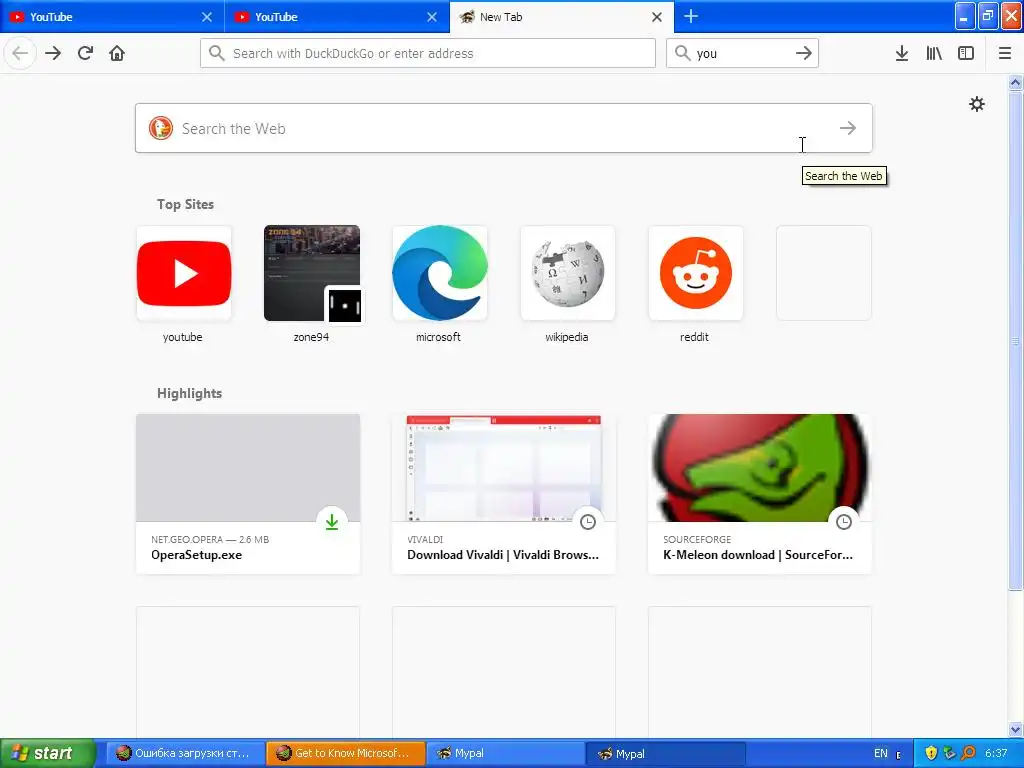Screen dimensions: 1024x768
Task: Reload the current page
Action: (x=85, y=53)
